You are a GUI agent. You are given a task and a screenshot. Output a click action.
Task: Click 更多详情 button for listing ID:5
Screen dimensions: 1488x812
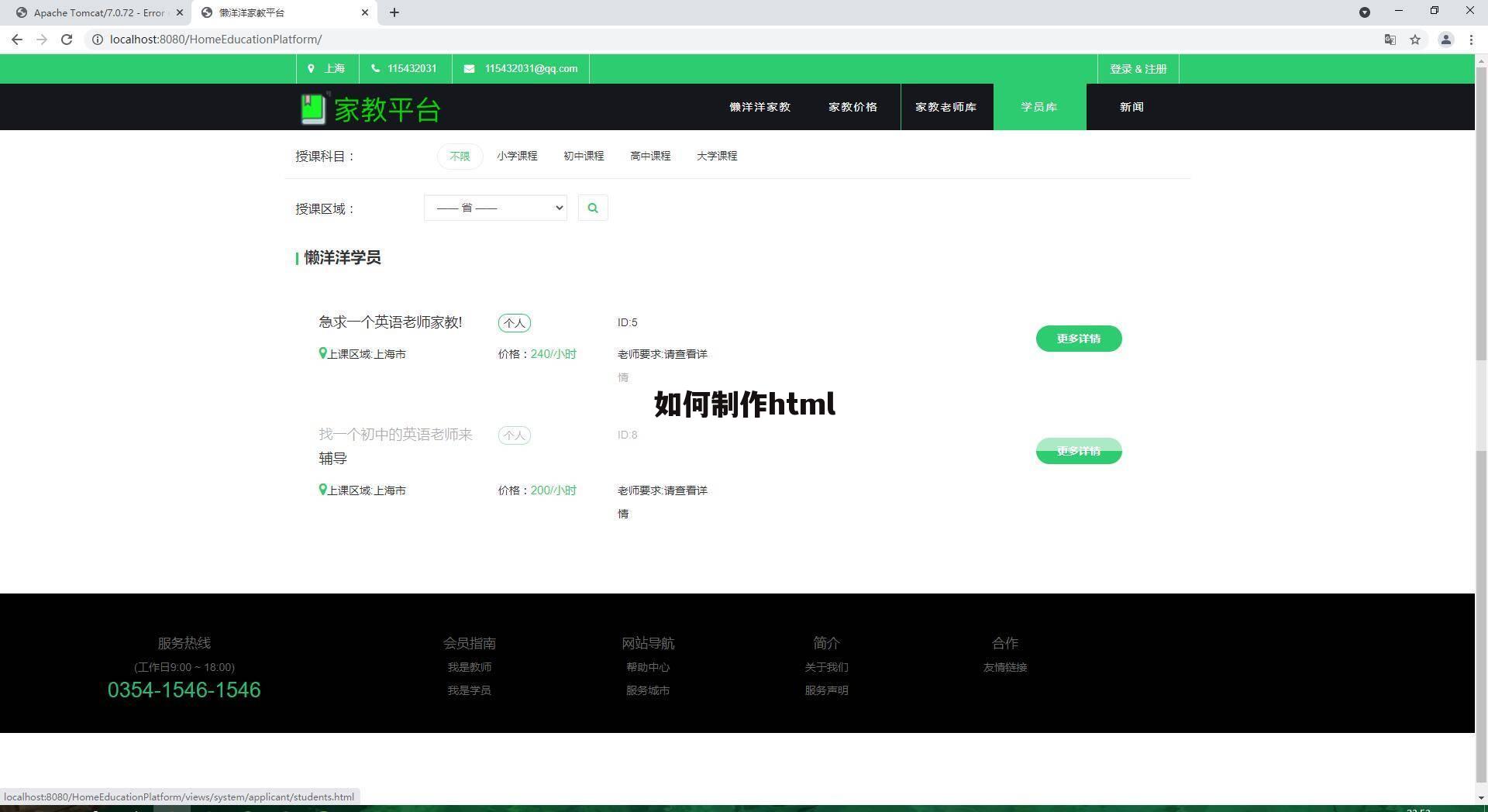[x=1078, y=339]
